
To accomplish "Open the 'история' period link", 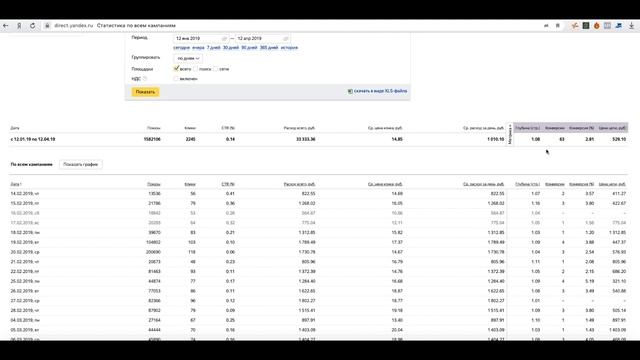I will pyautogui.click(x=289, y=48).
